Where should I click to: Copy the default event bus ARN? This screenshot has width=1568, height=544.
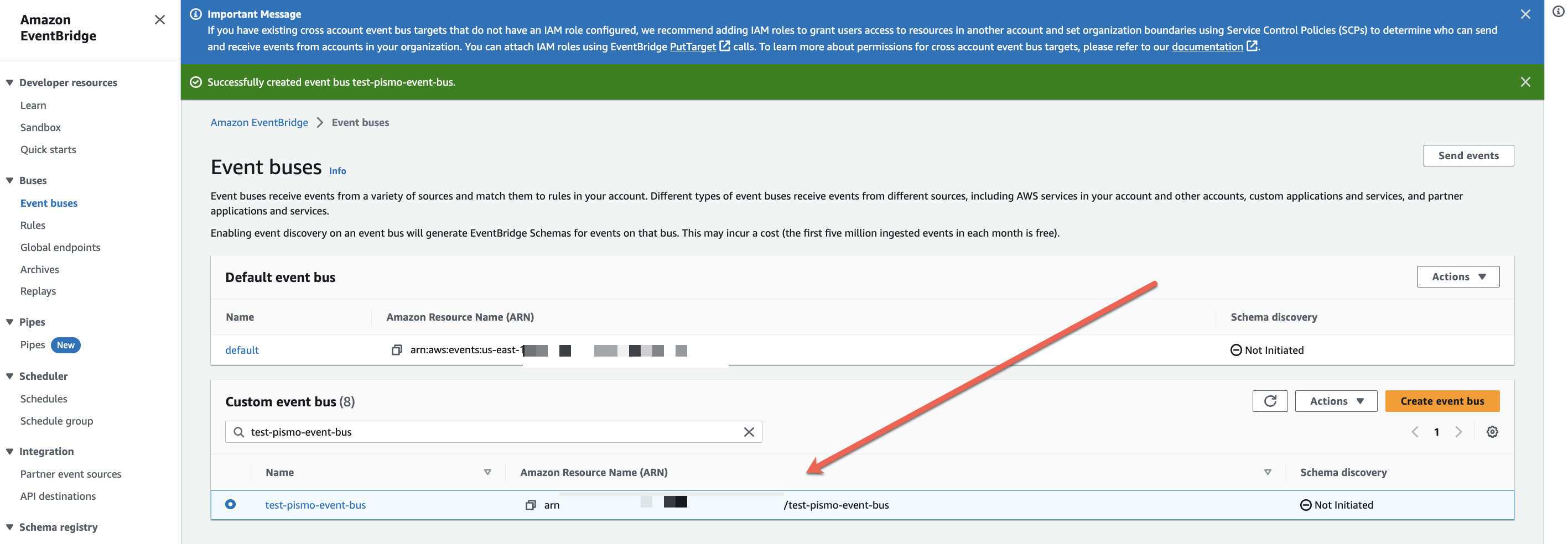(396, 350)
